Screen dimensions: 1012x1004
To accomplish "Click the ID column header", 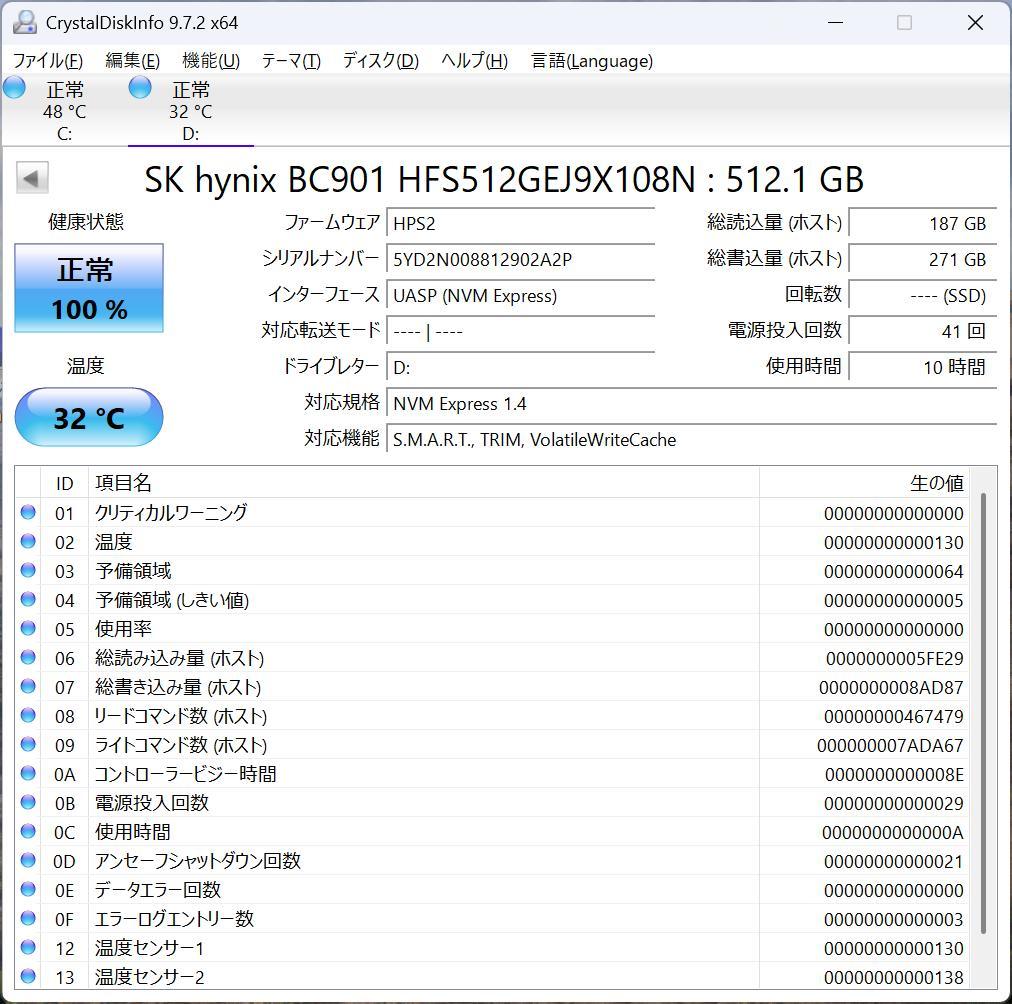I will tap(65, 483).
